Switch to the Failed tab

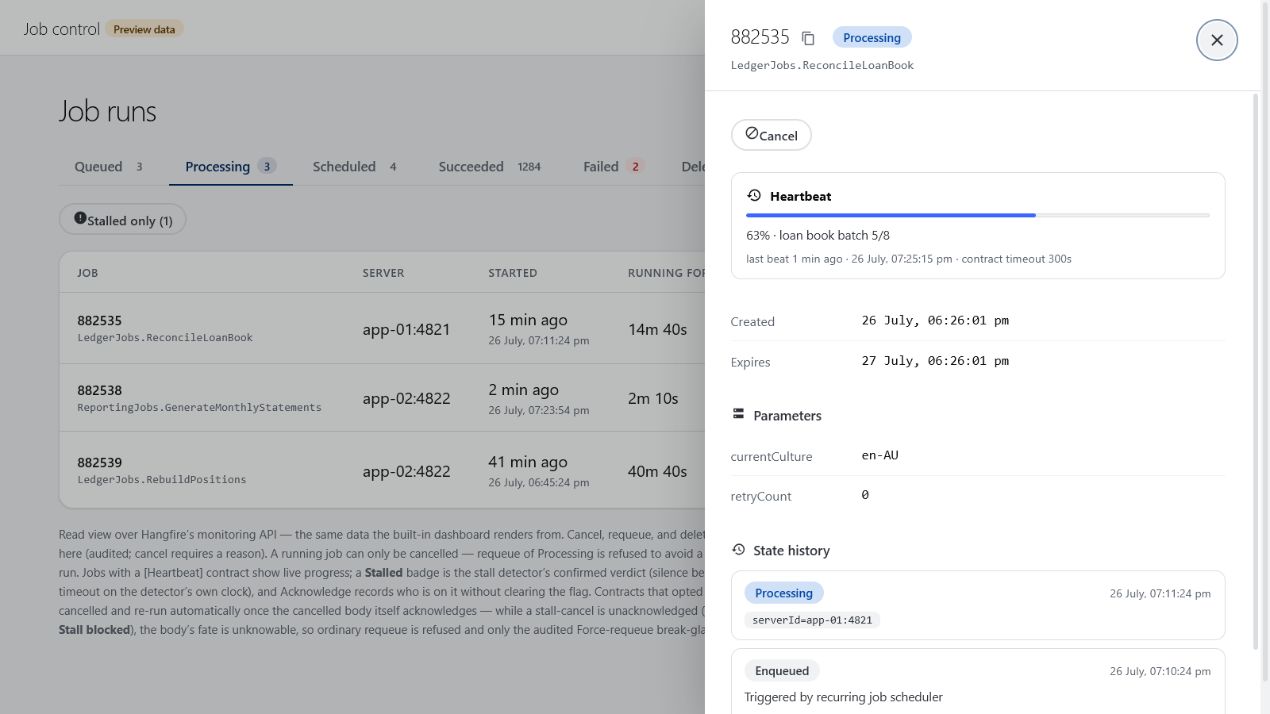(x=613, y=167)
